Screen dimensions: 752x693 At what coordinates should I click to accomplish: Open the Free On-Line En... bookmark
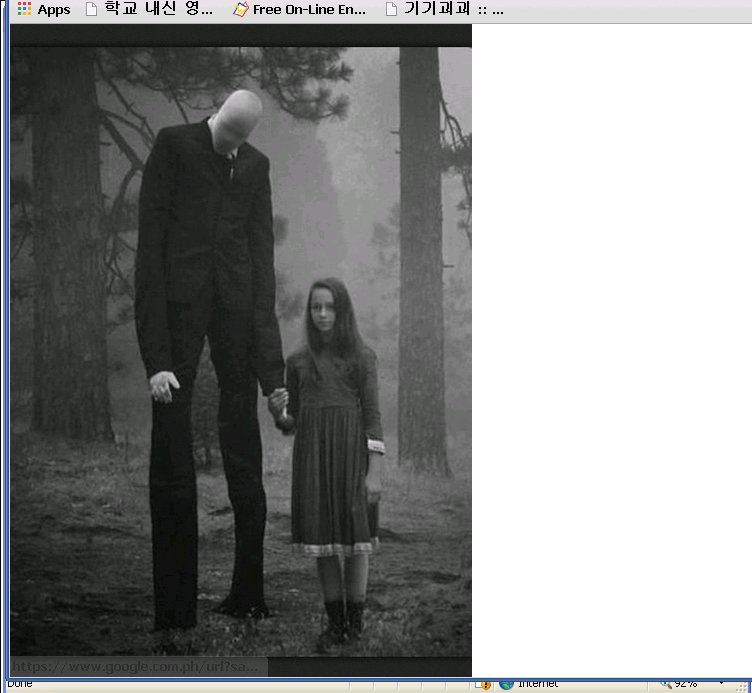click(299, 9)
